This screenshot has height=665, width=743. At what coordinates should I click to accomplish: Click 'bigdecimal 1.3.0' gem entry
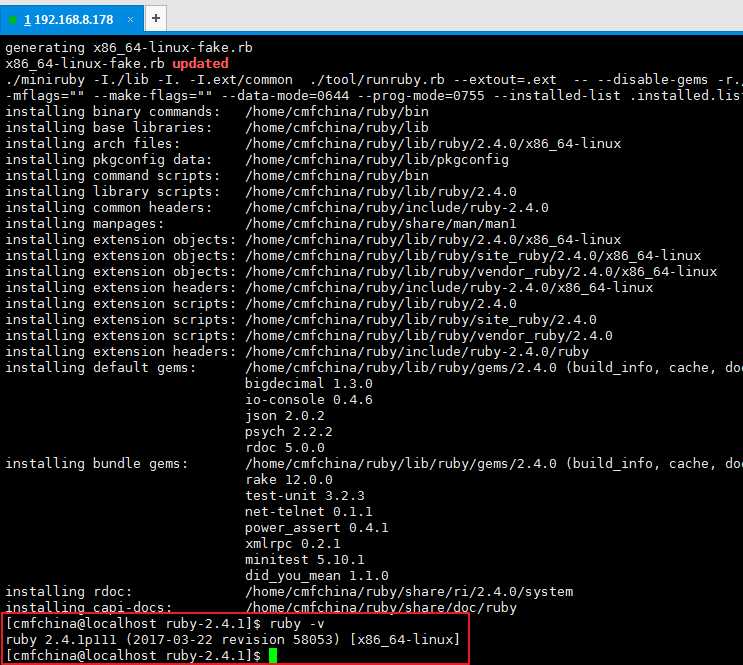(308, 383)
